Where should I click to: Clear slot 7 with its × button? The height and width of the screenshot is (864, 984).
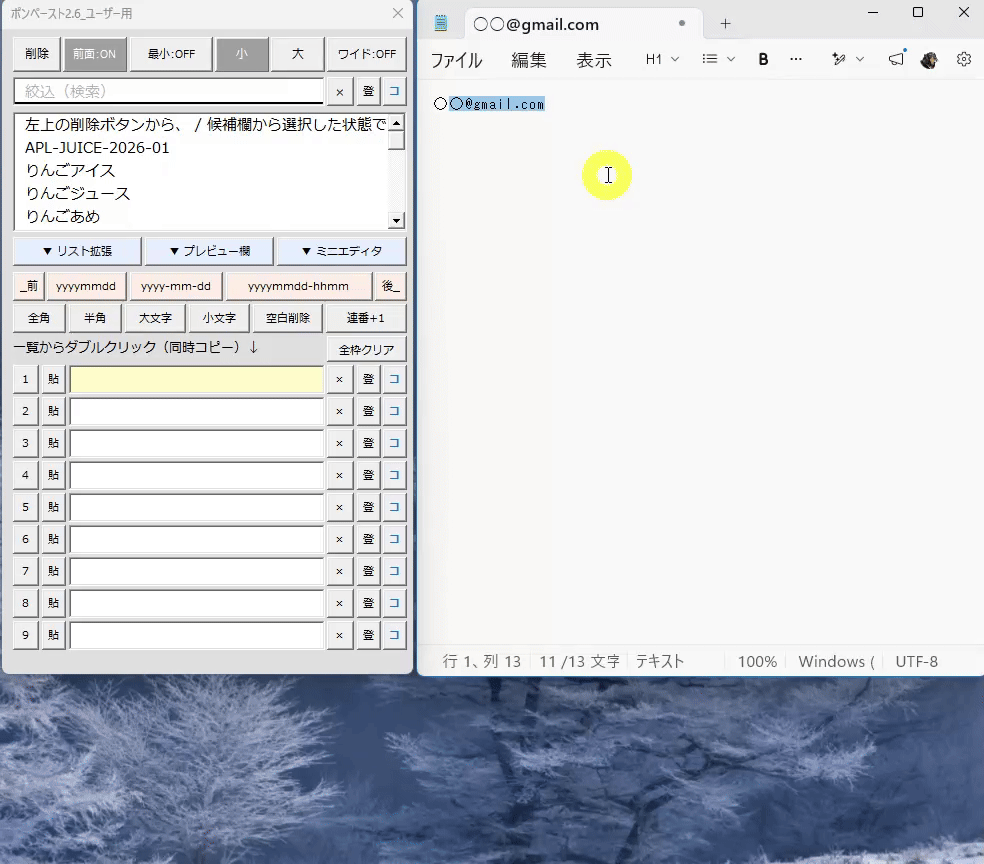(x=340, y=571)
